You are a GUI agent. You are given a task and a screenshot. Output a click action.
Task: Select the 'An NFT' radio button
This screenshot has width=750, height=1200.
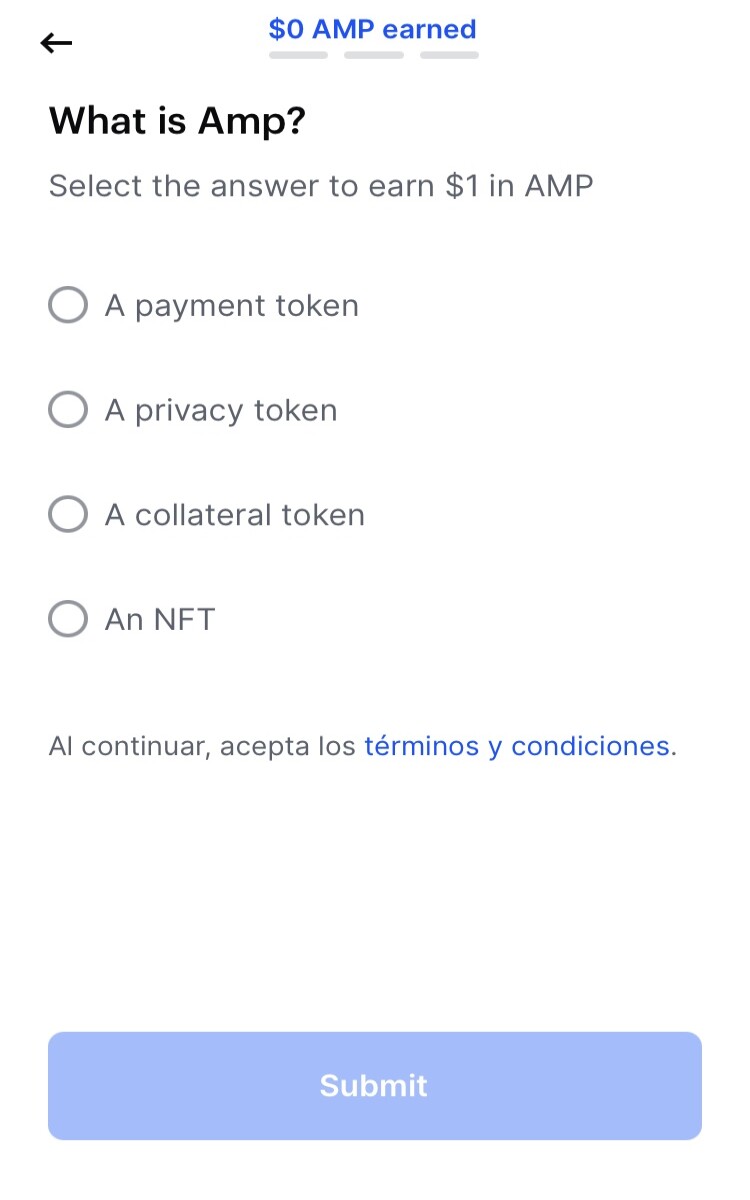[x=68, y=619]
